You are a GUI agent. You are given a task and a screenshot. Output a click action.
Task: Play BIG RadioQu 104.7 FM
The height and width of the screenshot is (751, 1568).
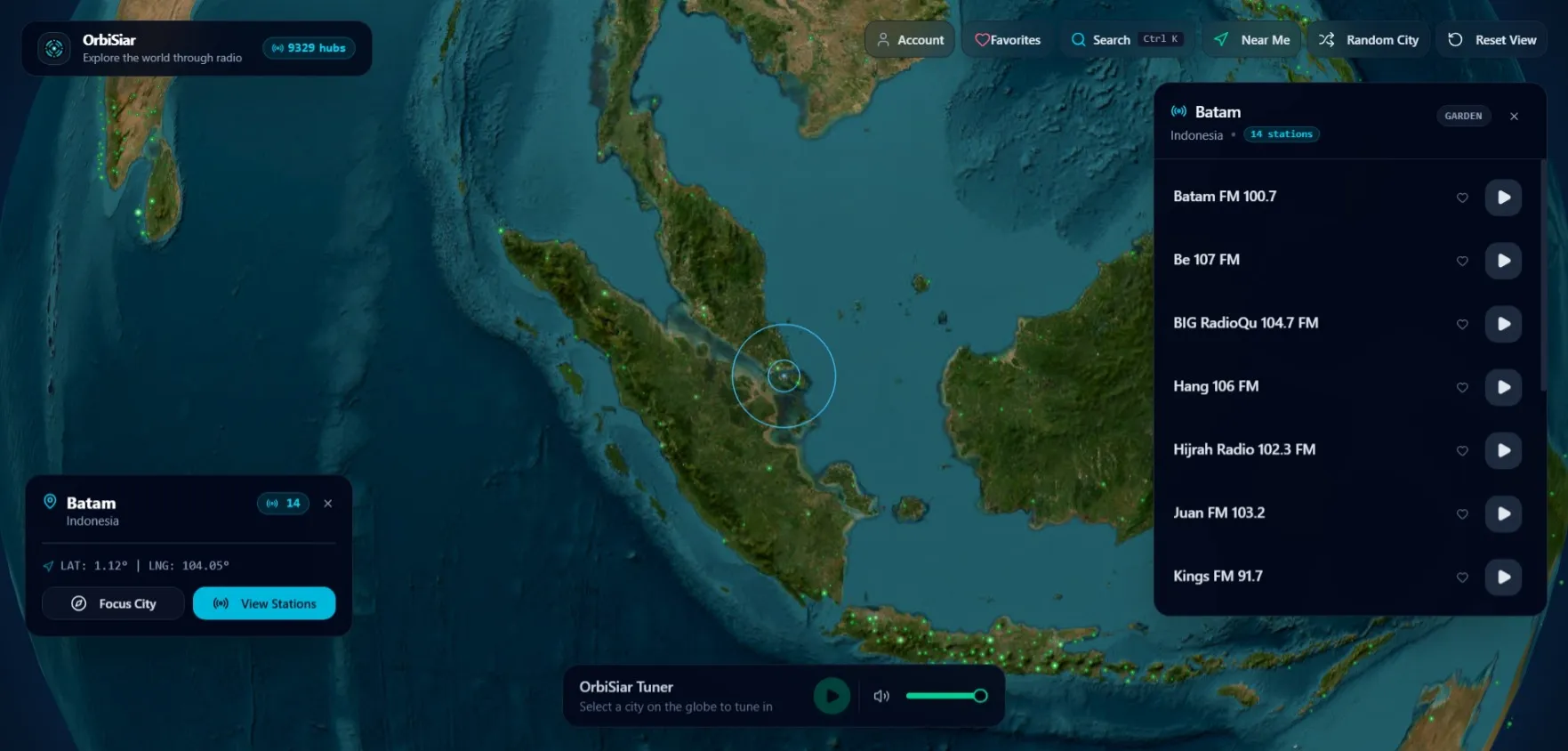pos(1503,324)
